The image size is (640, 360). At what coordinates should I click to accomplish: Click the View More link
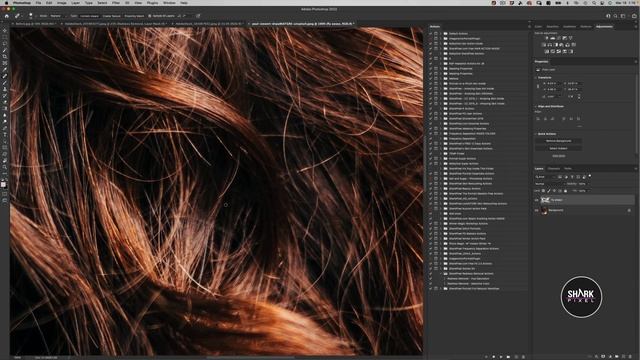[558, 156]
